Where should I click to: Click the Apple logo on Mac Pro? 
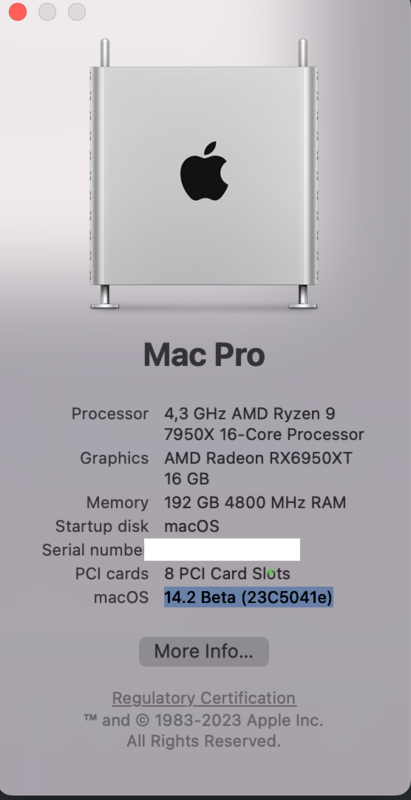coord(204,171)
